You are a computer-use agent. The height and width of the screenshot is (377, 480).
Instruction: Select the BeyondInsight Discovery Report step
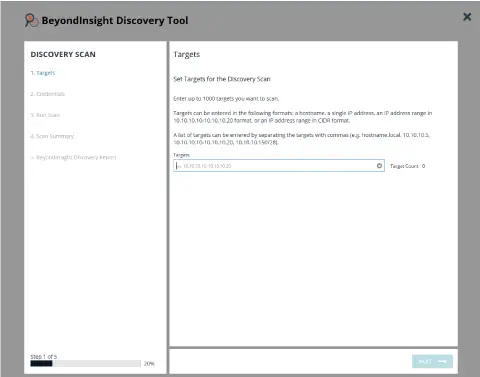pyautogui.click(x=73, y=157)
